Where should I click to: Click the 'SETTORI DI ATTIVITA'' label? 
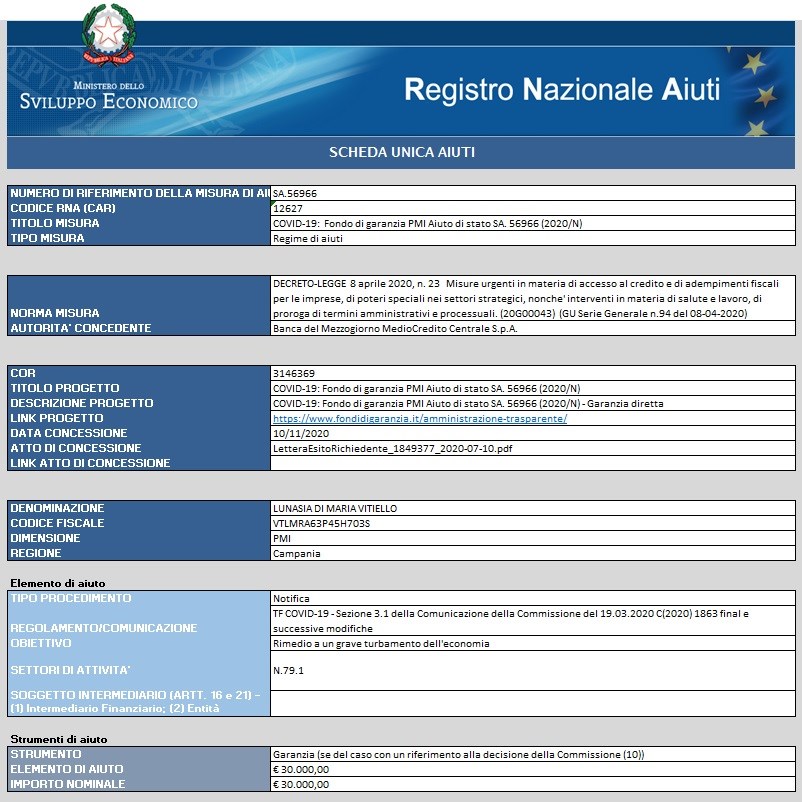point(70,670)
